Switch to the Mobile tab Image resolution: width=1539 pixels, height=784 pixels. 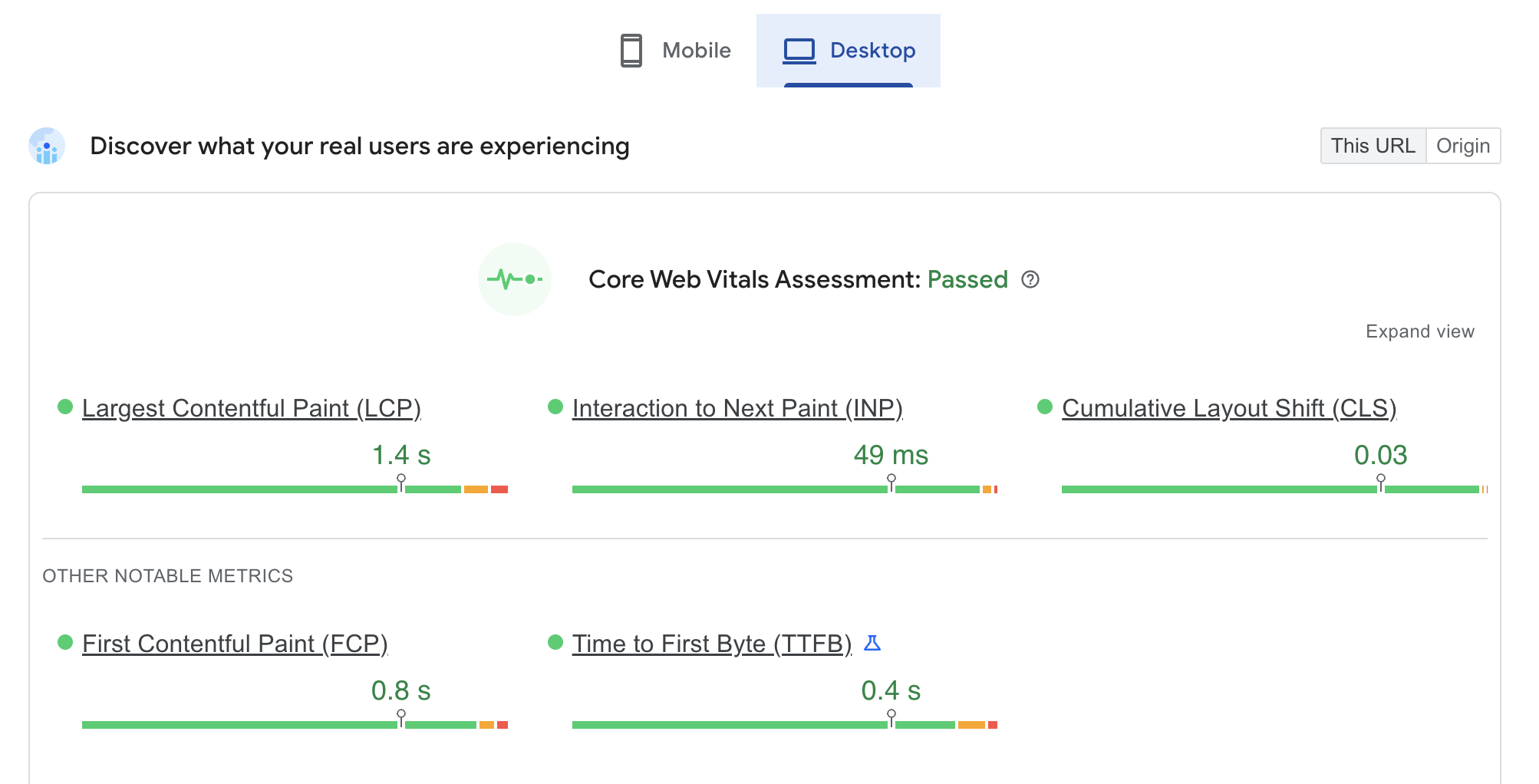[x=675, y=51]
